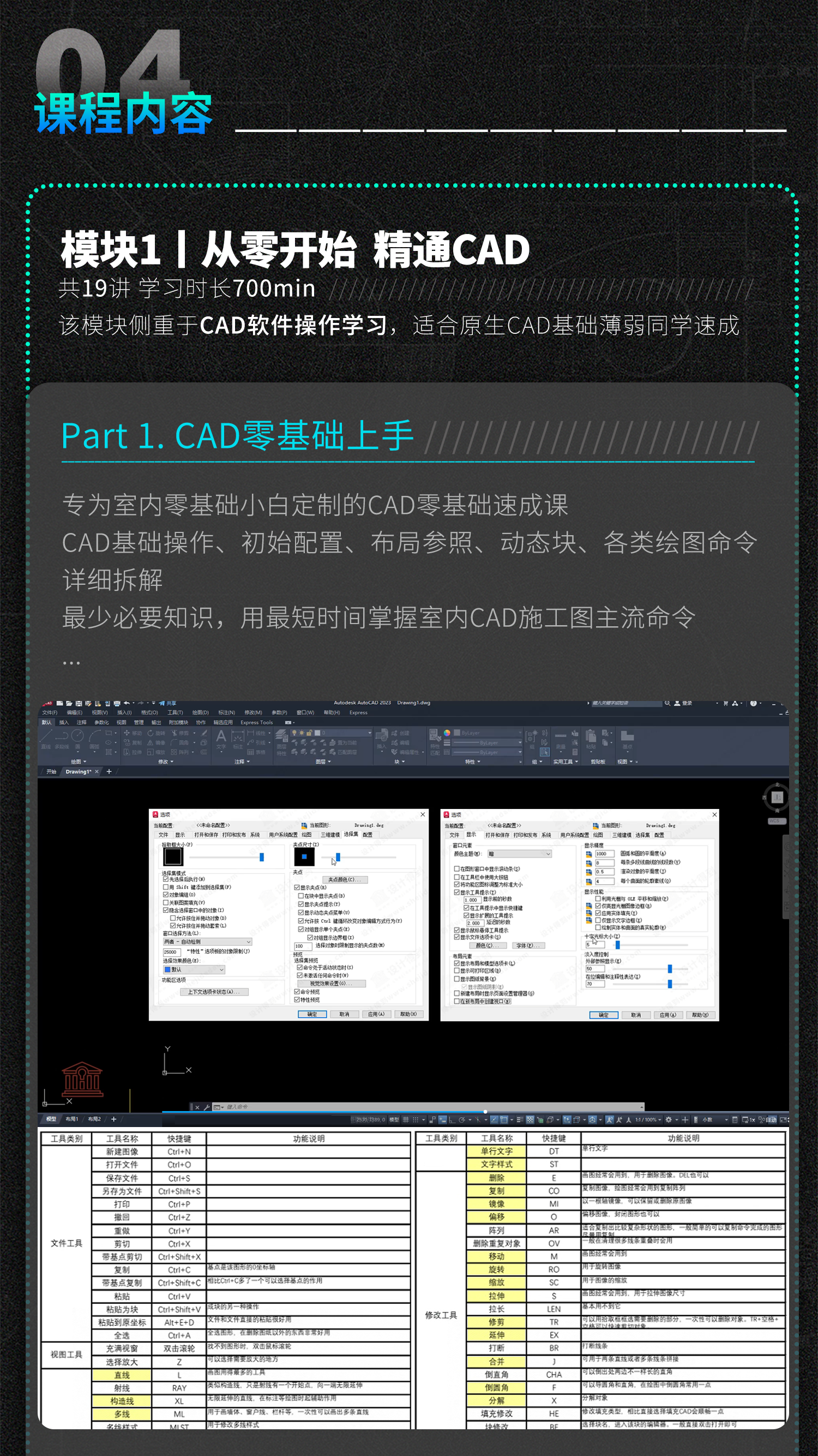This screenshot has width=818, height=1456.
Task: Open the 绘图(D) menu
Action: pyautogui.click(x=201, y=713)
